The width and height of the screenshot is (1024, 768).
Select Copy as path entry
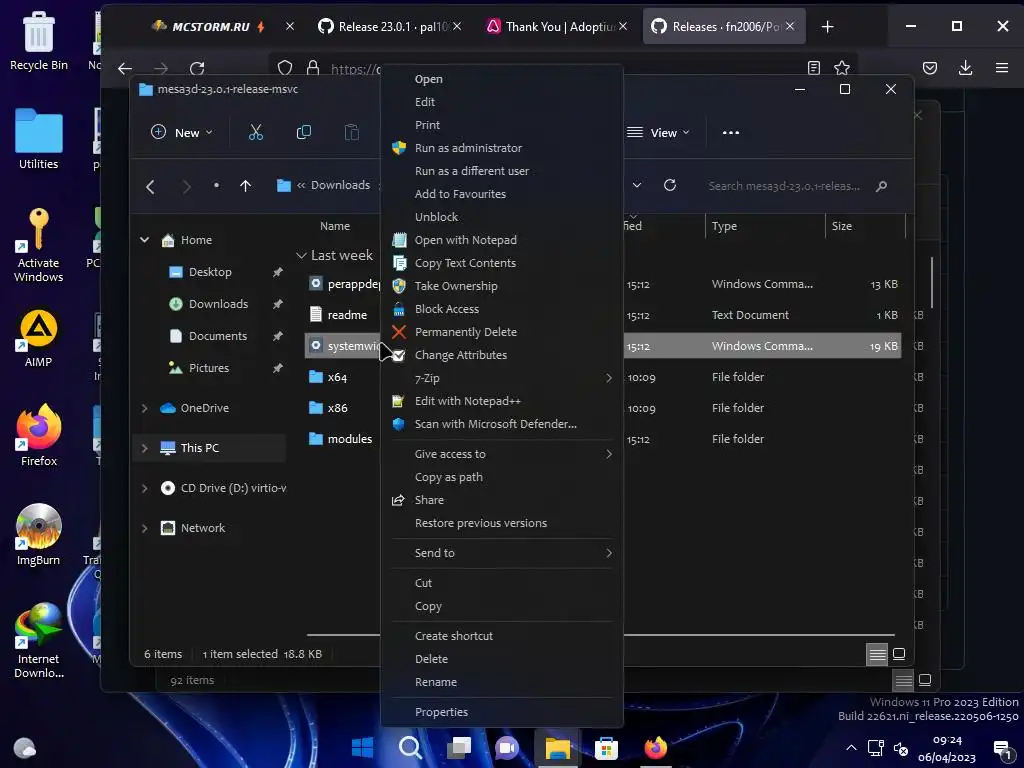click(502, 477)
